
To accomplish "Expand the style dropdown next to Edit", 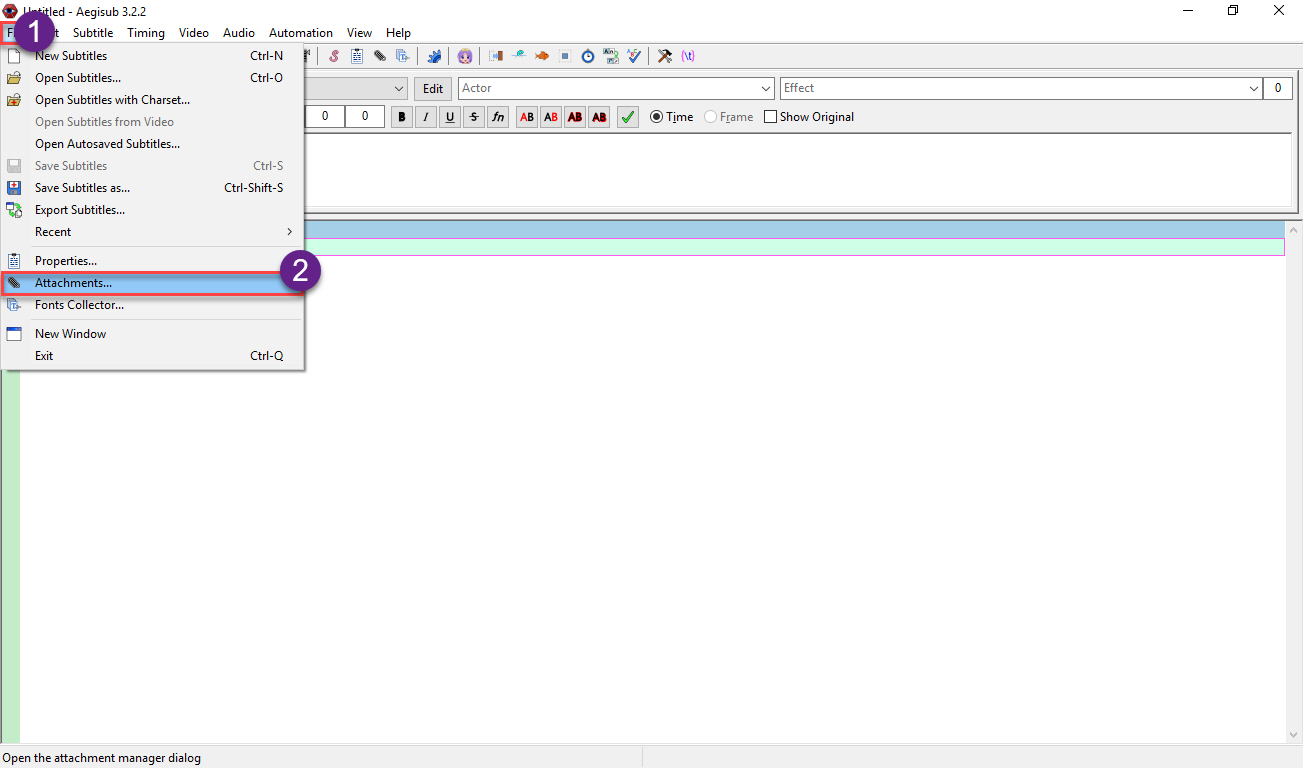I will pyautogui.click(x=400, y=88).
